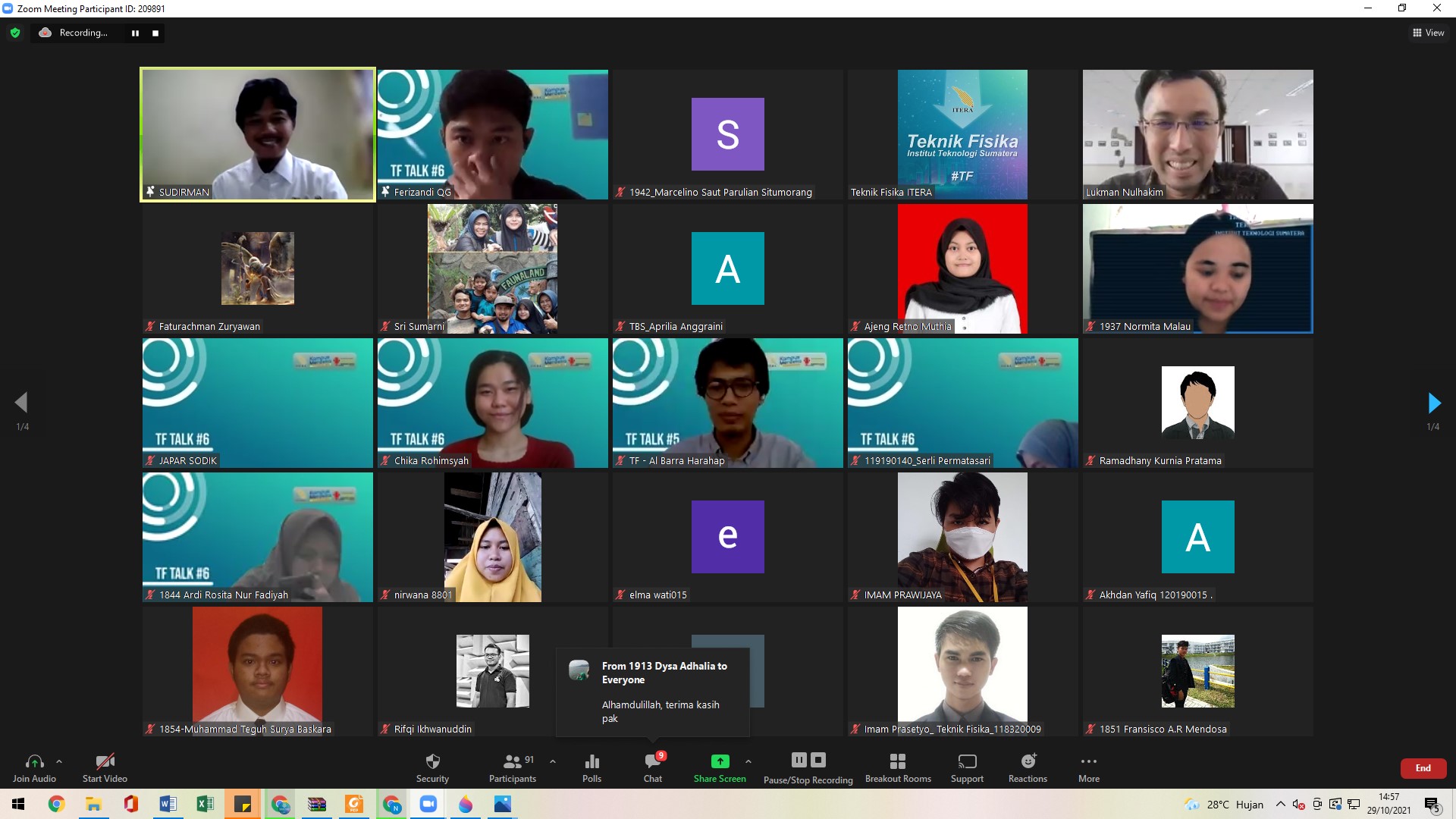Screen dimensions: 1456x819
Task: Select Ferizandi QG's video tile
Action: 493,135
